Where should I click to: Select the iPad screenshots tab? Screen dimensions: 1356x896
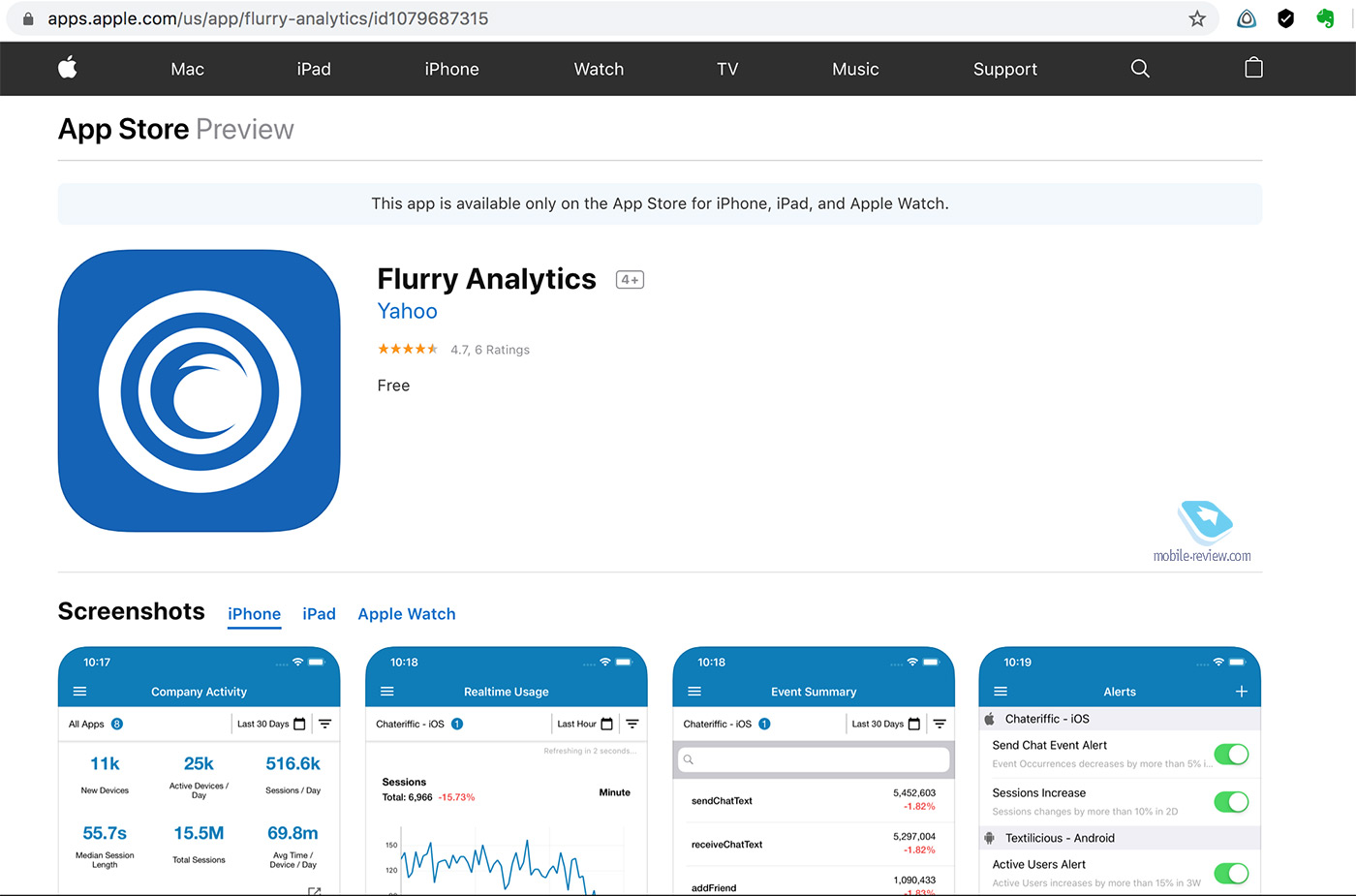(319, 614)
